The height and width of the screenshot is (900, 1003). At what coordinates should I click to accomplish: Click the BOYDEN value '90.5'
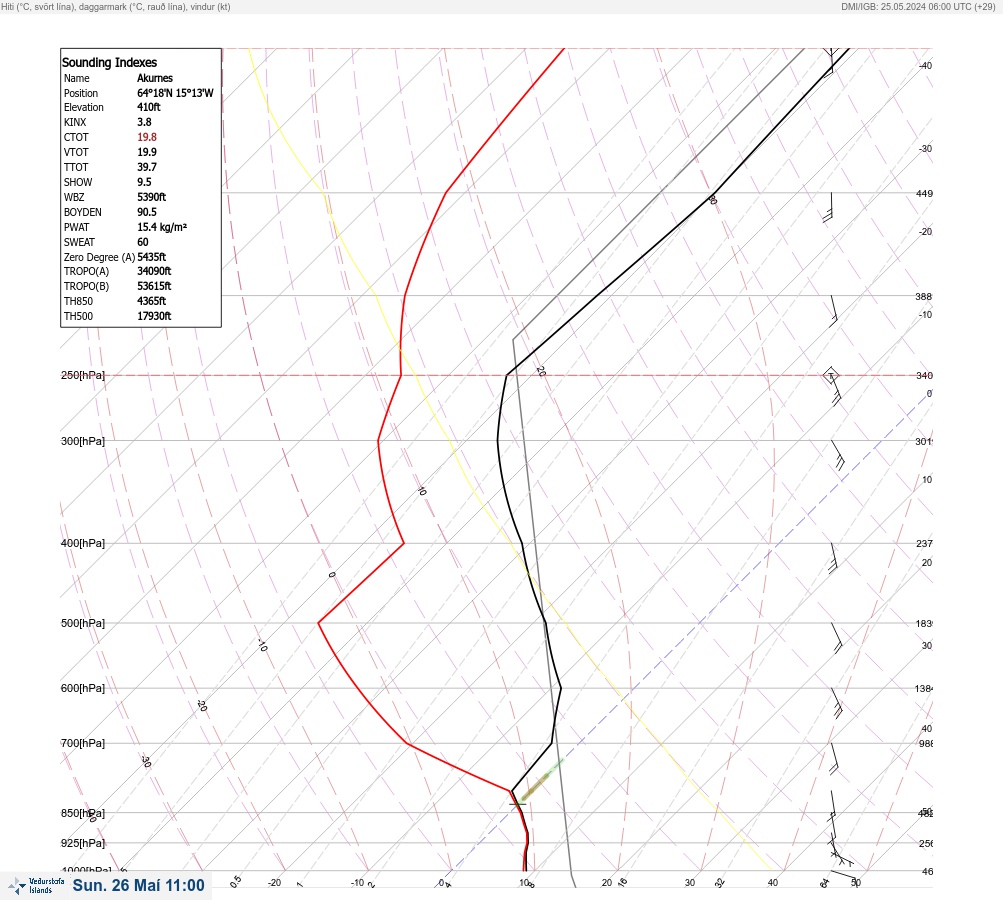[x=146, y=212]
